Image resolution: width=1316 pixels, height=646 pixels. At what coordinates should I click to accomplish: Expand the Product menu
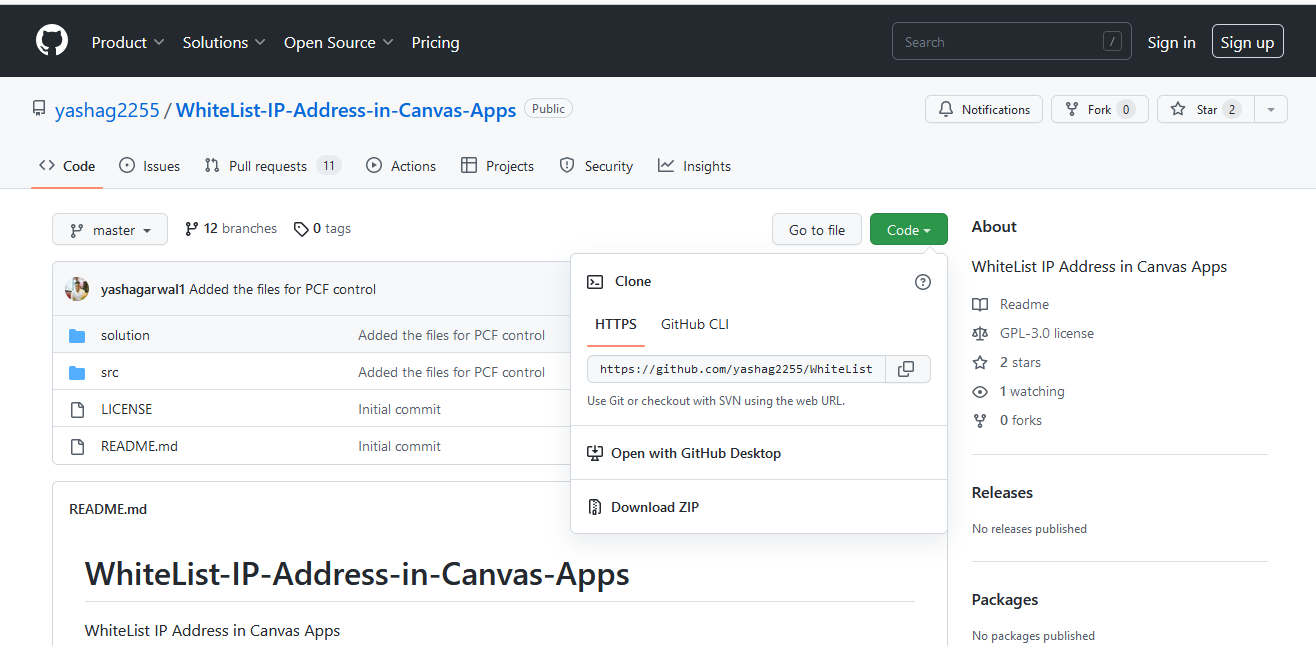pos(128,42)
